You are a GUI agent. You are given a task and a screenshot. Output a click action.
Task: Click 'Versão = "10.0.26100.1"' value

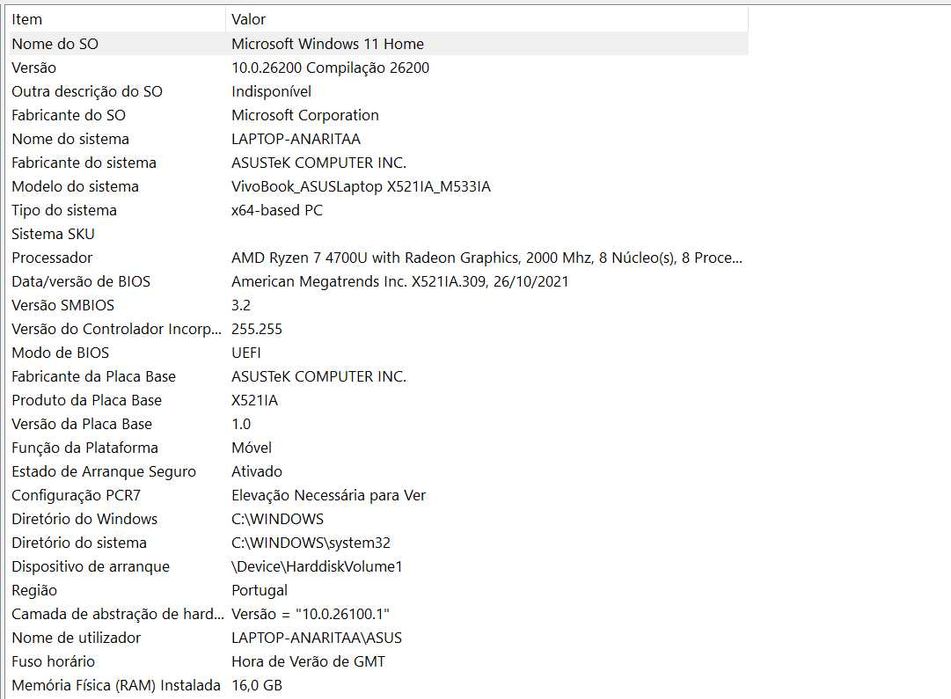311,614
